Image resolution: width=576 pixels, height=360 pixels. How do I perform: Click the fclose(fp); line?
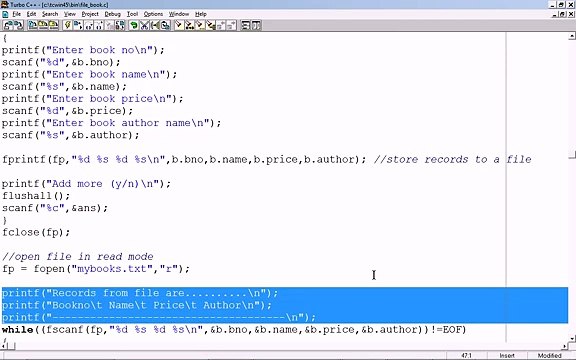pyautogui.click(x=36, y=232)
